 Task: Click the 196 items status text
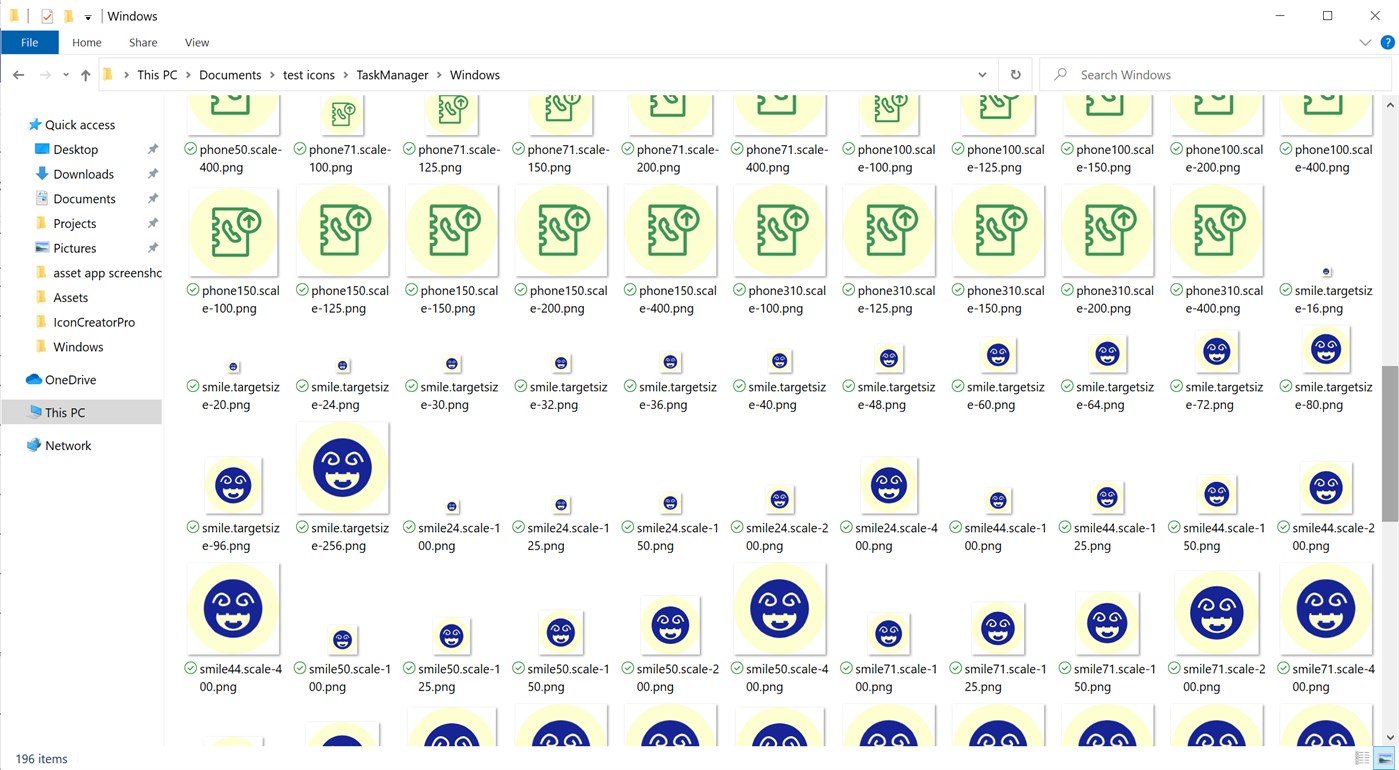(41, 759)
